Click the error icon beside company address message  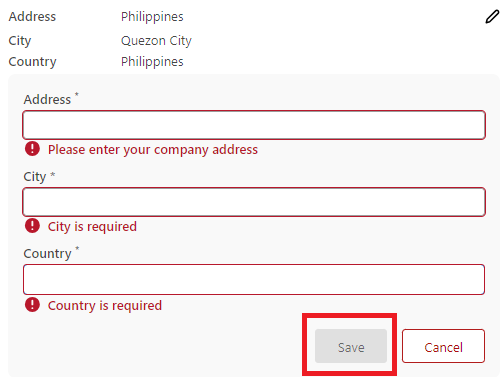coord(32,149)
